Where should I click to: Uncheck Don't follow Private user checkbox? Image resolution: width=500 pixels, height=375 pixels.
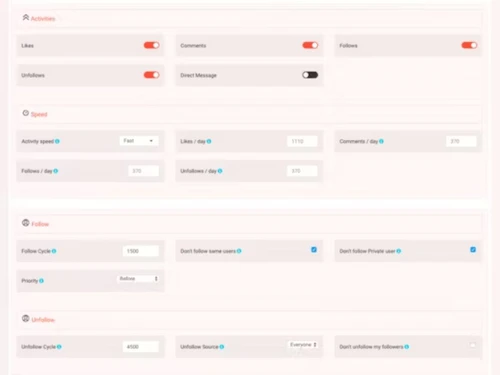coord(473,250)
